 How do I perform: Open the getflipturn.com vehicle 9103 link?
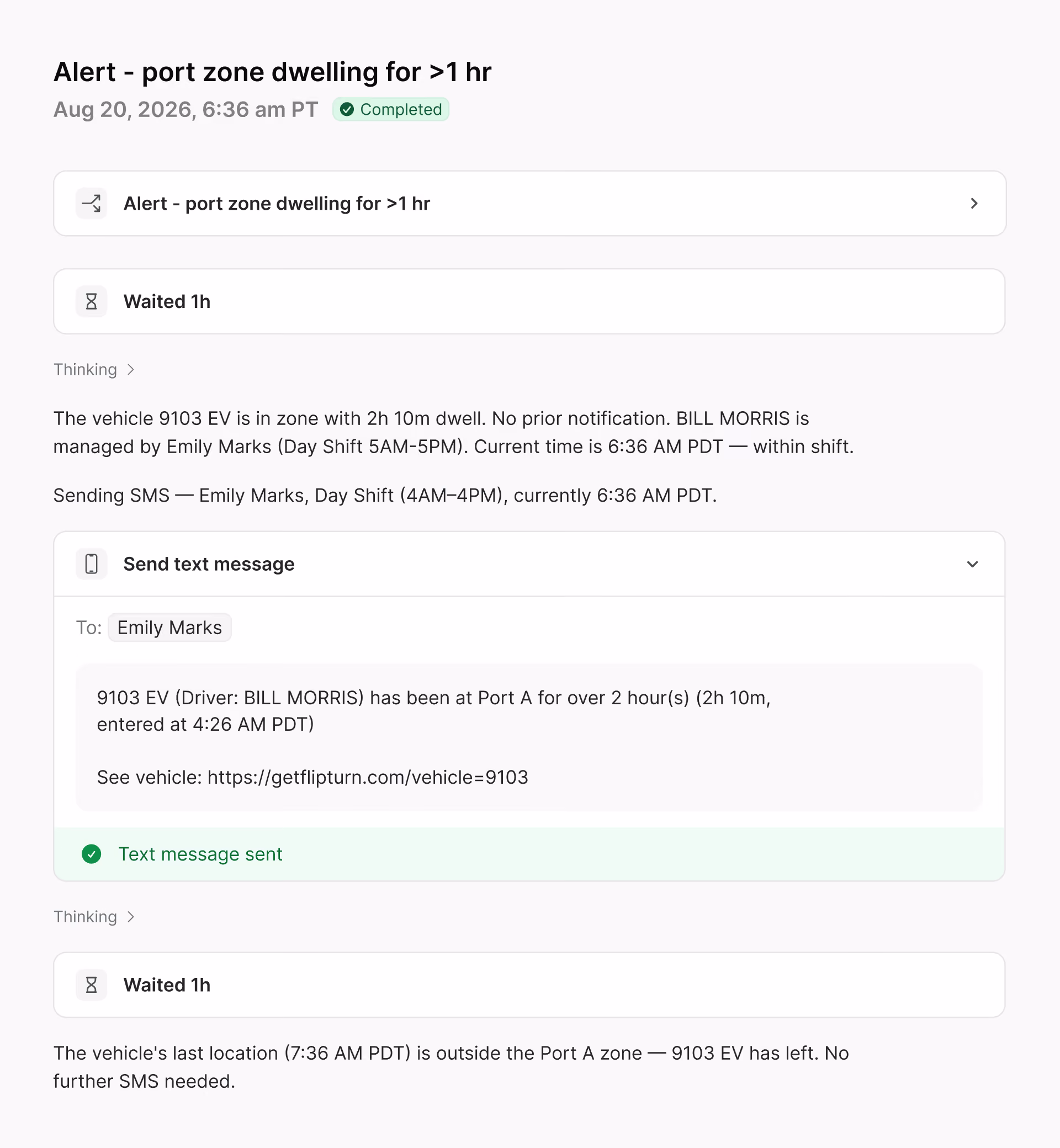tap(368, 778)
